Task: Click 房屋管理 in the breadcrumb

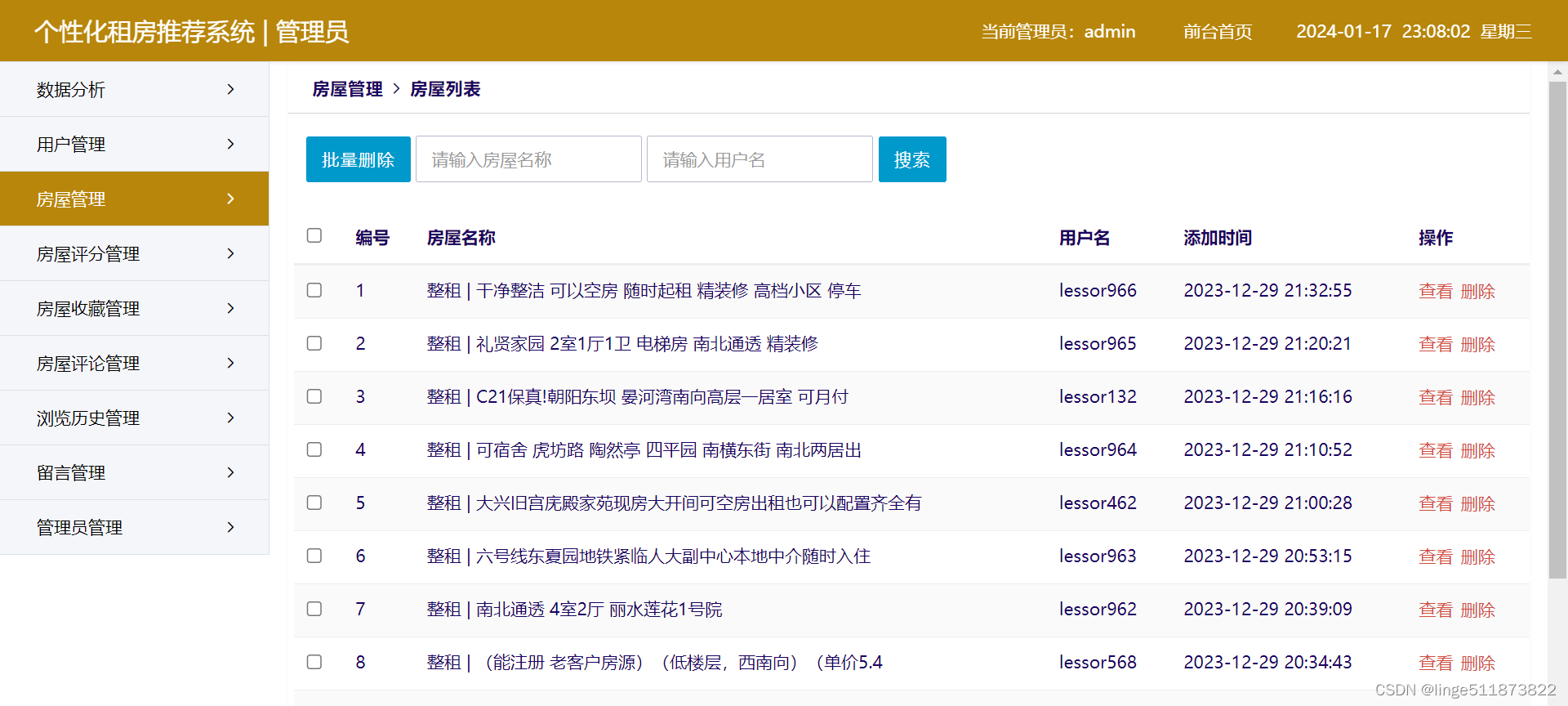Action: click(x=348, y=89)
